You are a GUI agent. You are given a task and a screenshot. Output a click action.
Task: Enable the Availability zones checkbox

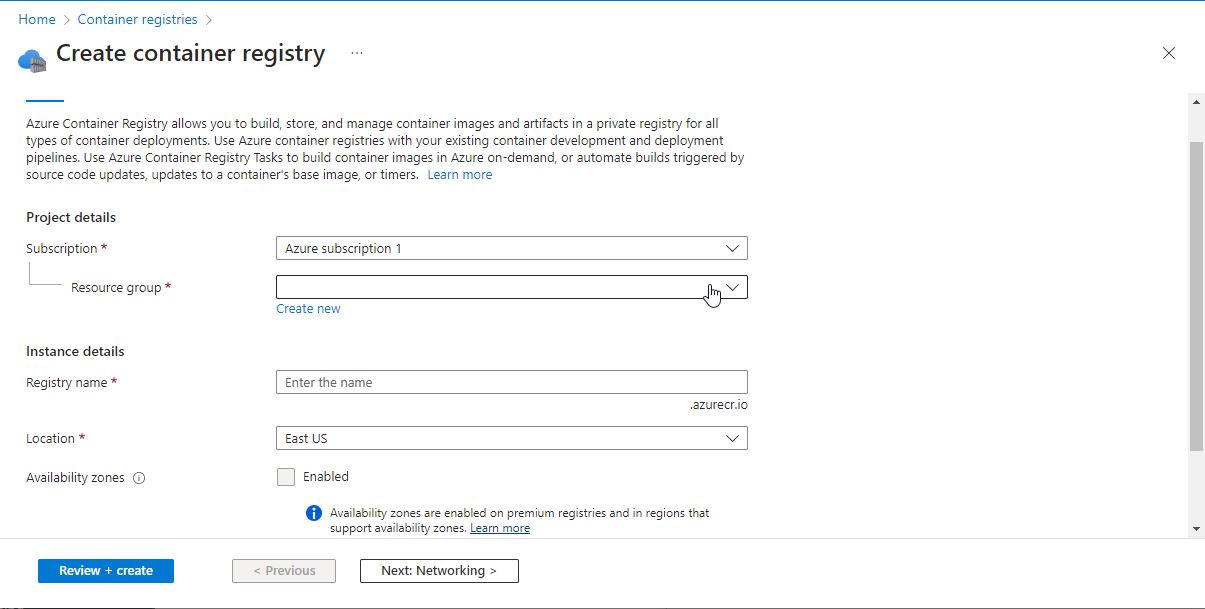[x=286, y=477]
